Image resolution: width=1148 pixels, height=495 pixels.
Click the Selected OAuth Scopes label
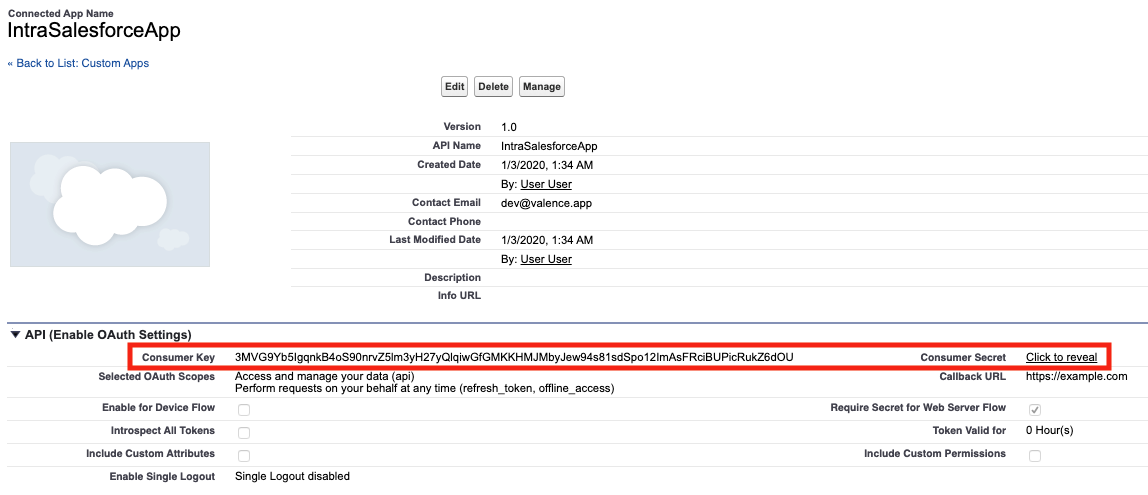[x=157, y=376]
